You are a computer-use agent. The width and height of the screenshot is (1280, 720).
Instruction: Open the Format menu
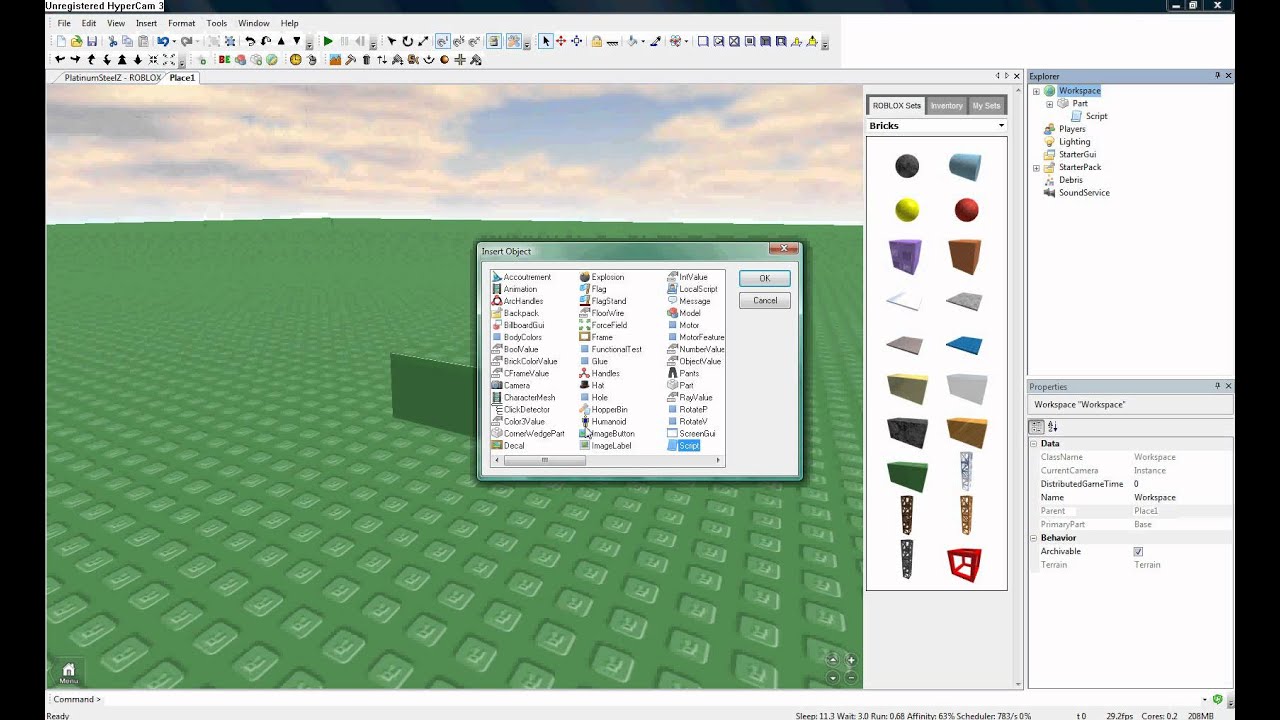(x=181, y=23)
